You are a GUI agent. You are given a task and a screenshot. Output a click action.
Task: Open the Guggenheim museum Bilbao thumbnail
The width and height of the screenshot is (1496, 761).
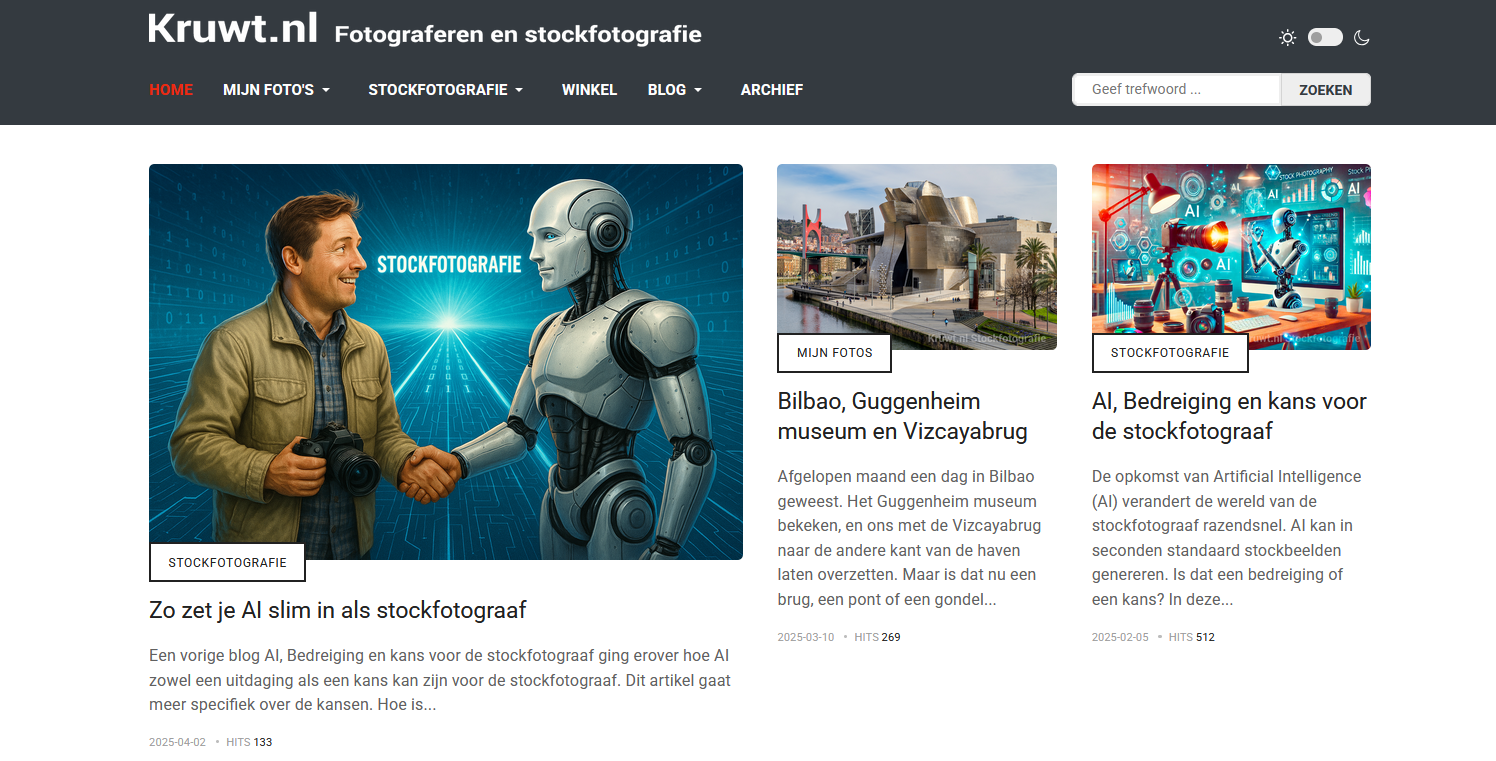point(917,257)
